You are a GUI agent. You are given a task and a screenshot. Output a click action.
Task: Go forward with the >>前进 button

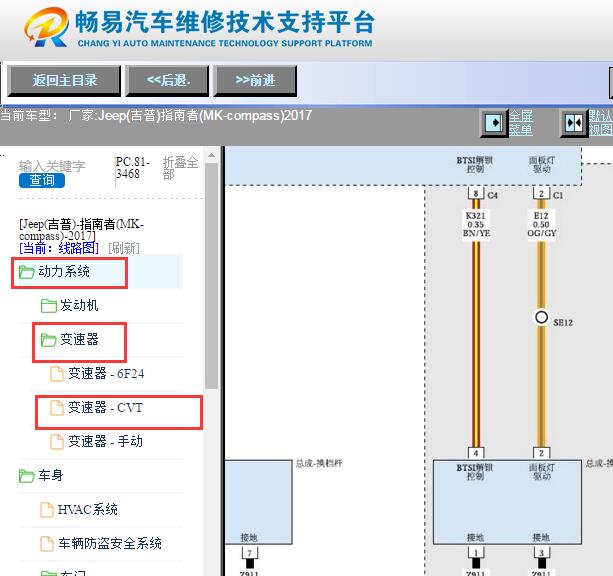[255, 81]
